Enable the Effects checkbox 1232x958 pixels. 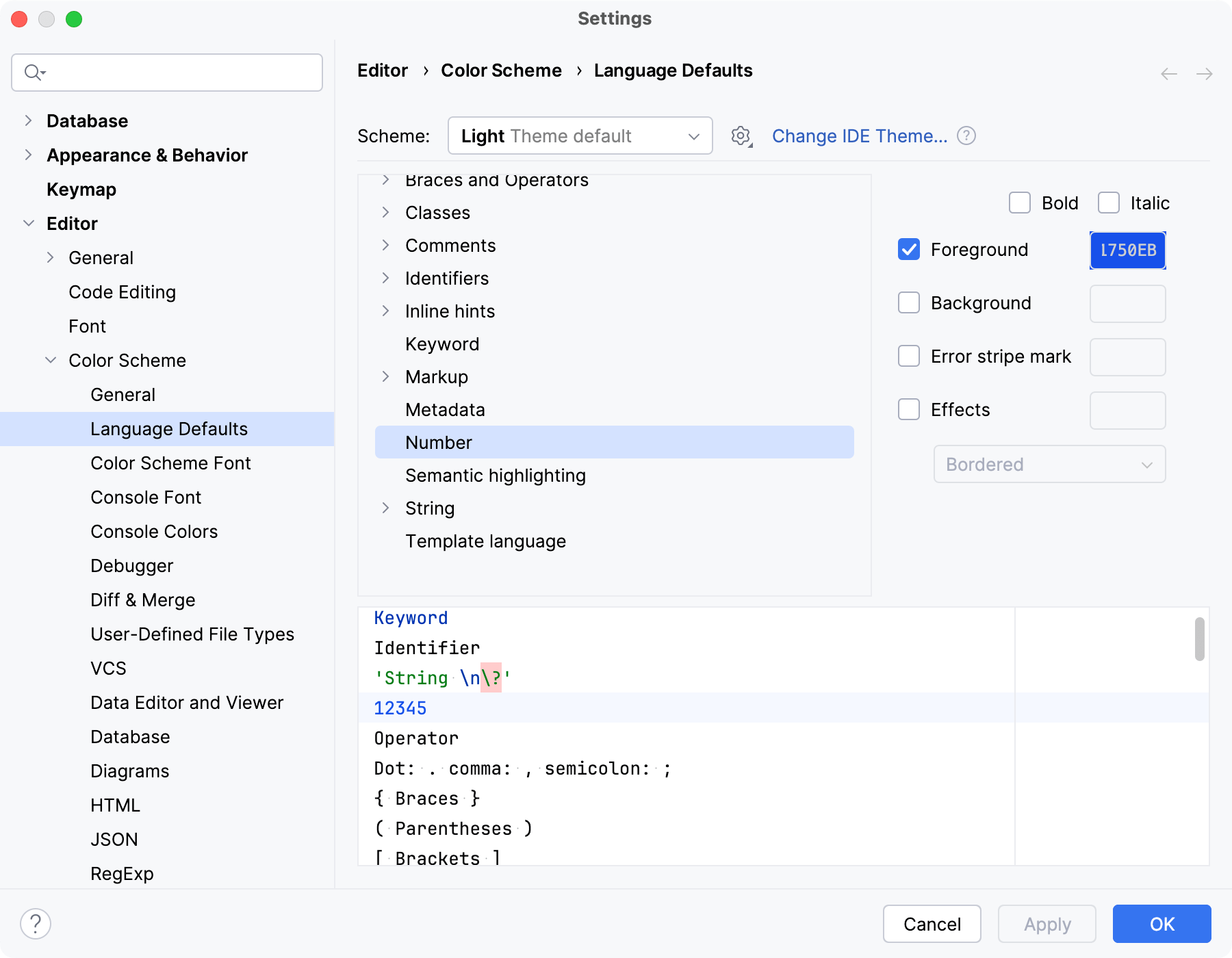[x=909, y=410]
